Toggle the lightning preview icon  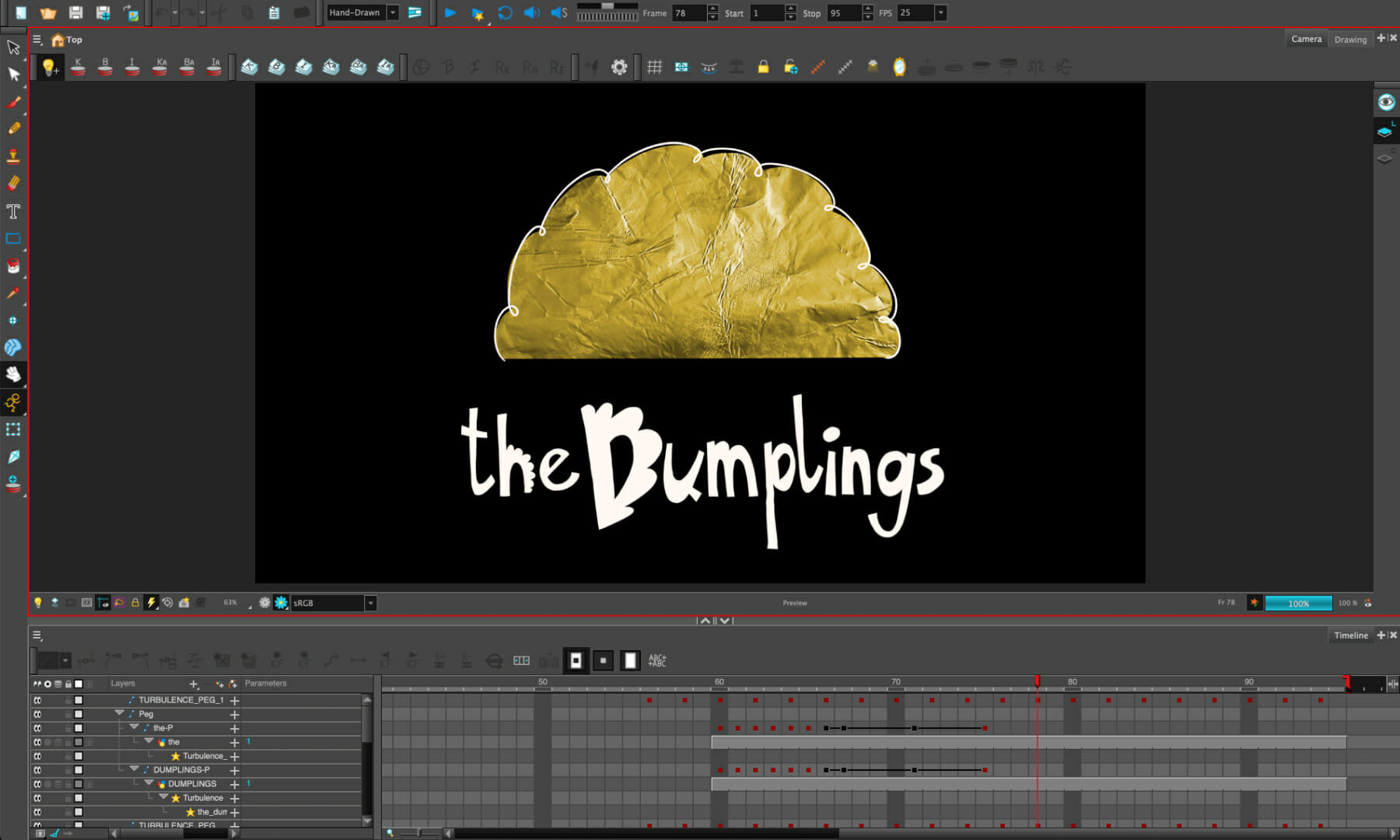pos(152,603)
